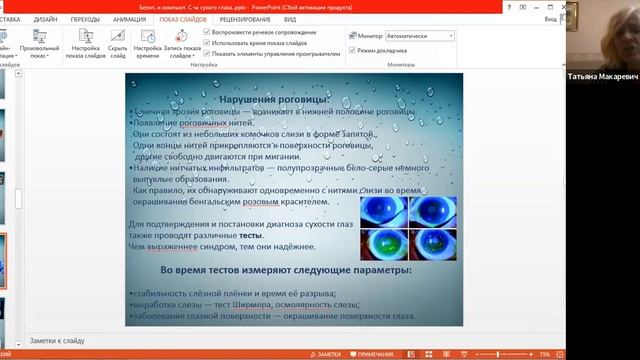Click Татьяна Макаревич participant video tile
This screenshot has width=640, height=360.
603,41
